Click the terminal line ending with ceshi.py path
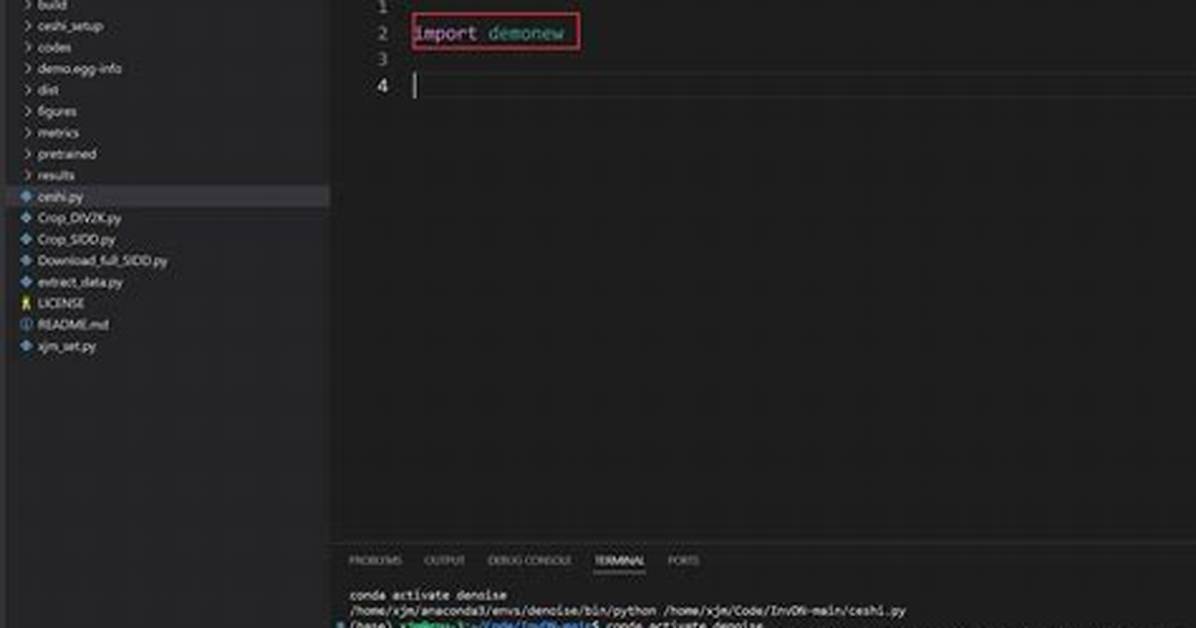 click(x=627, y=610)
